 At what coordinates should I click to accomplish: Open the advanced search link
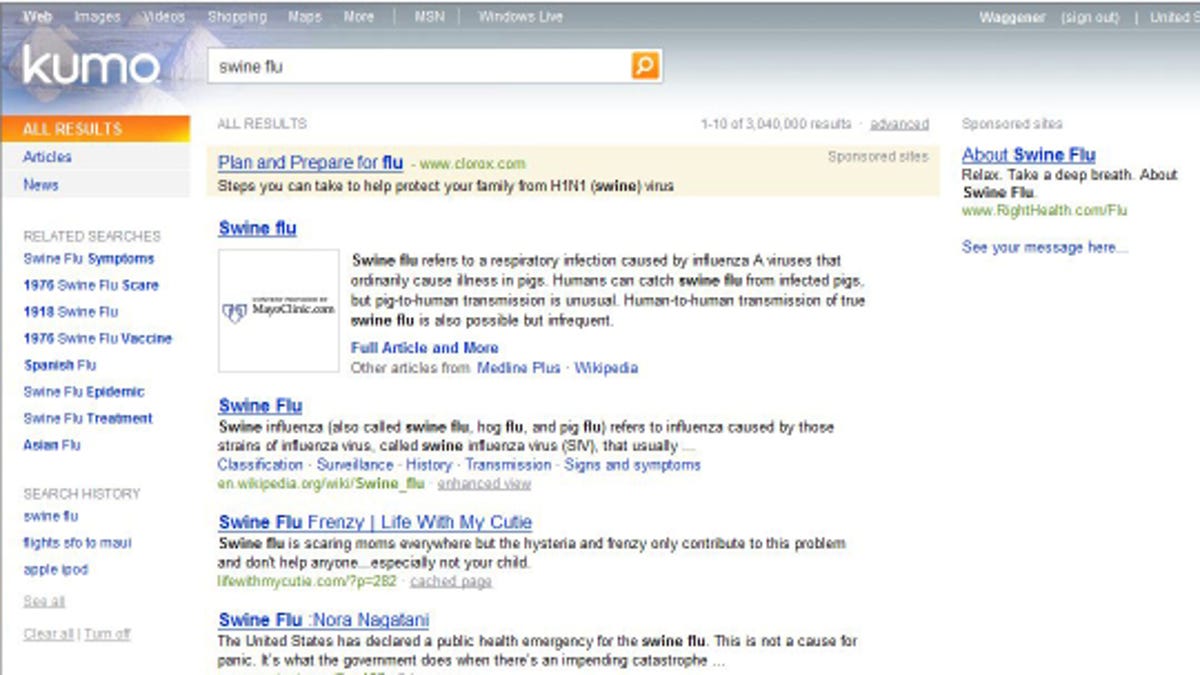point(899,124)
